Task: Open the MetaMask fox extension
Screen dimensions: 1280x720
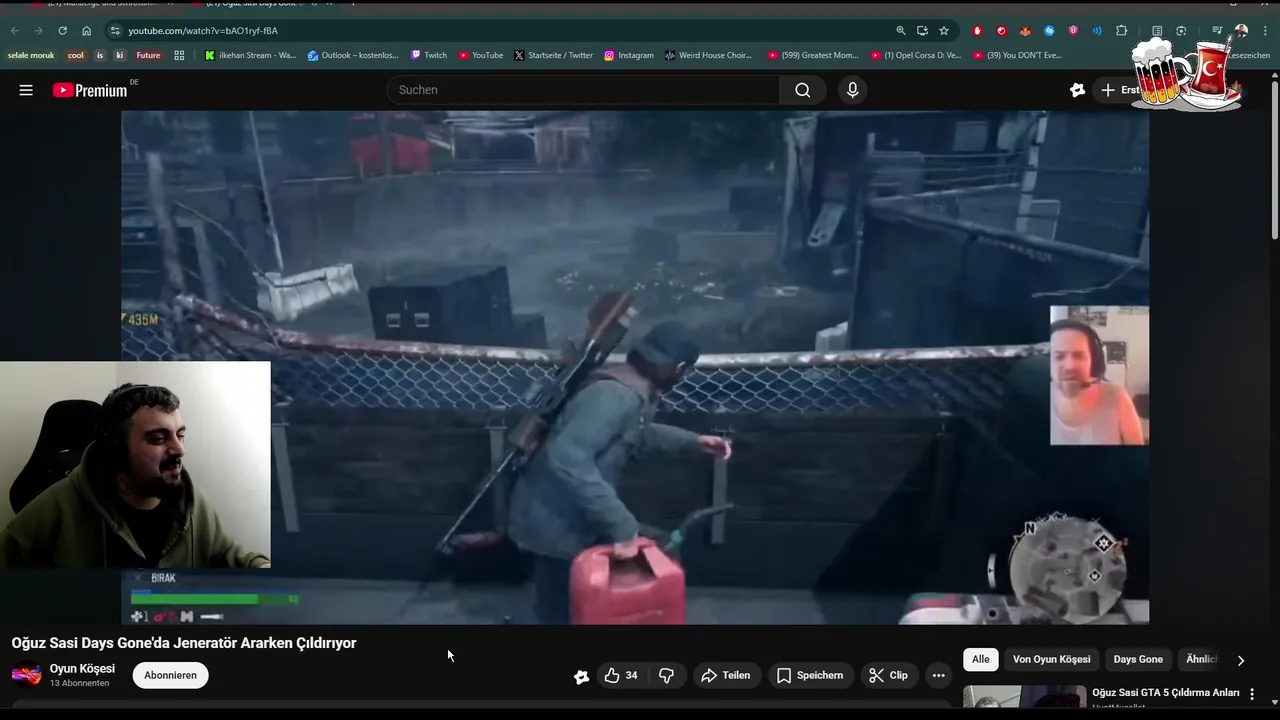Action: [x=1025, y=31]
